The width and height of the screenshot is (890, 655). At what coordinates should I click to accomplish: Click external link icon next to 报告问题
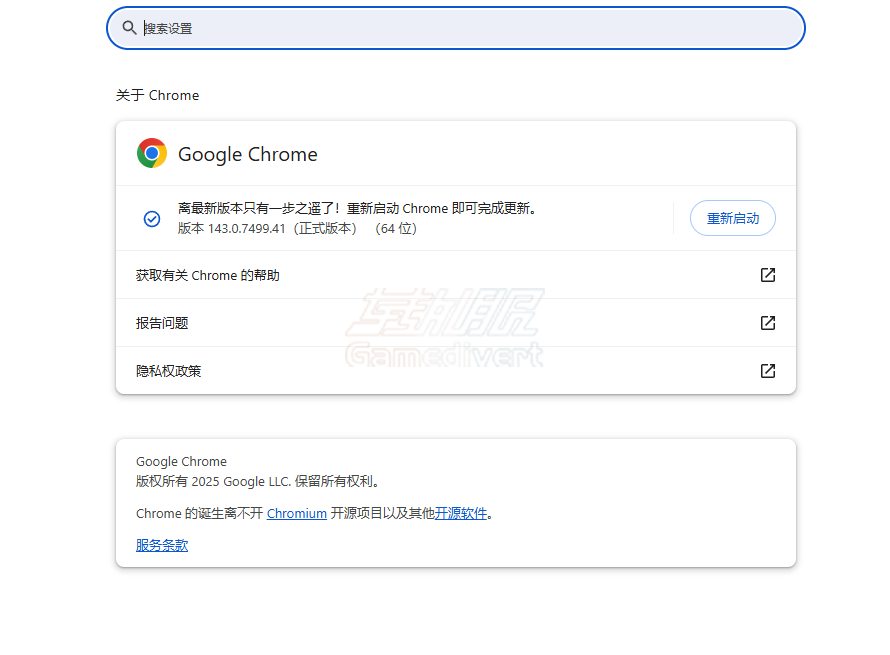[767, 322]
